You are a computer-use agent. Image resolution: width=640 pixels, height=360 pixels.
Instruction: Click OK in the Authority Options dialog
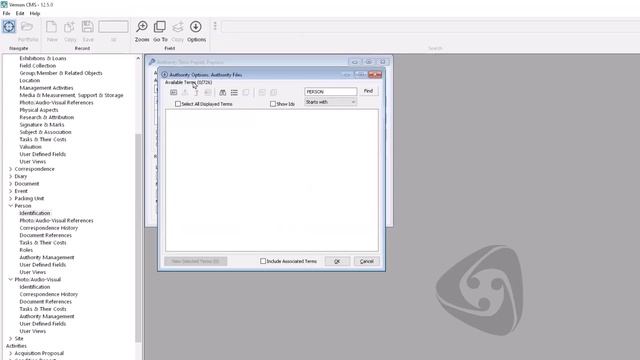coord(337,261)
